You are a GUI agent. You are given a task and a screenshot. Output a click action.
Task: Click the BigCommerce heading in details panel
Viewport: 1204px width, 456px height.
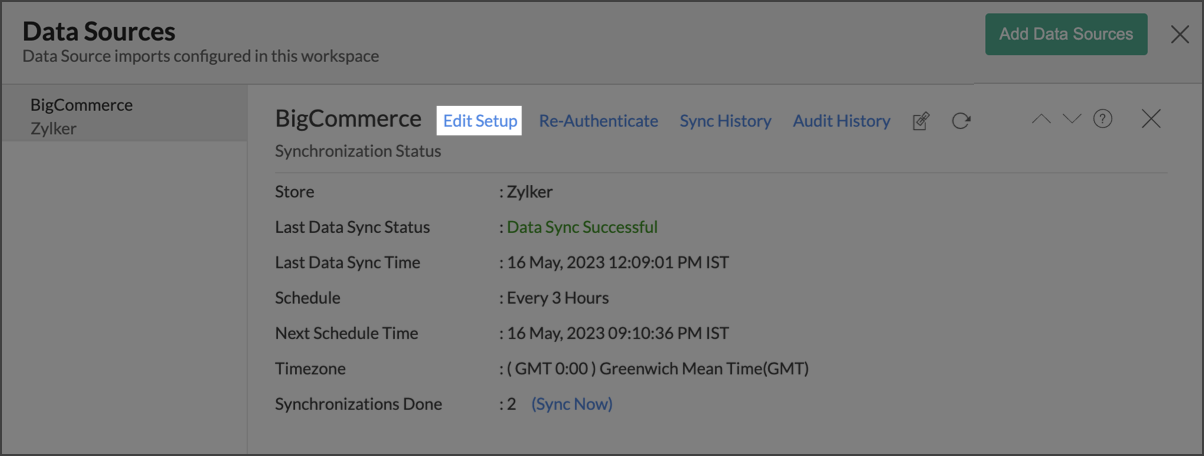click(348, 119)
